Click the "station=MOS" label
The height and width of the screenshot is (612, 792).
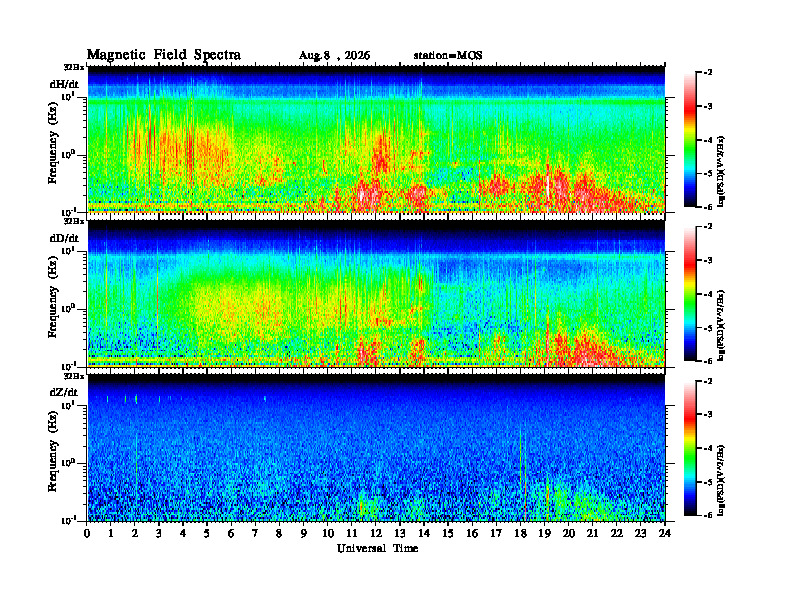[448, 56]
